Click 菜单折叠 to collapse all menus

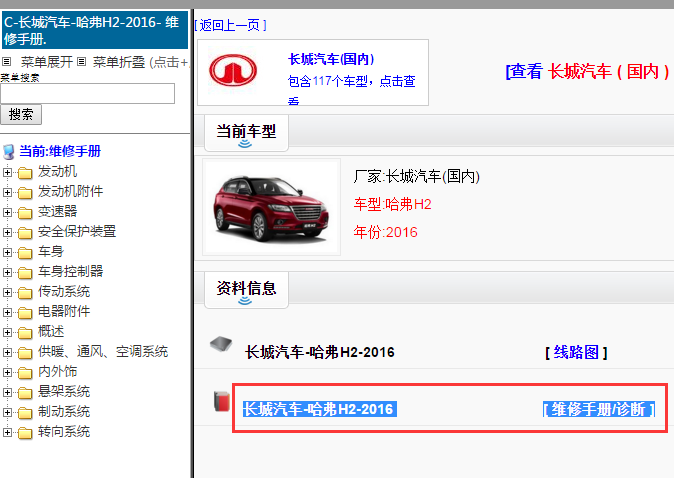point(119,62)
